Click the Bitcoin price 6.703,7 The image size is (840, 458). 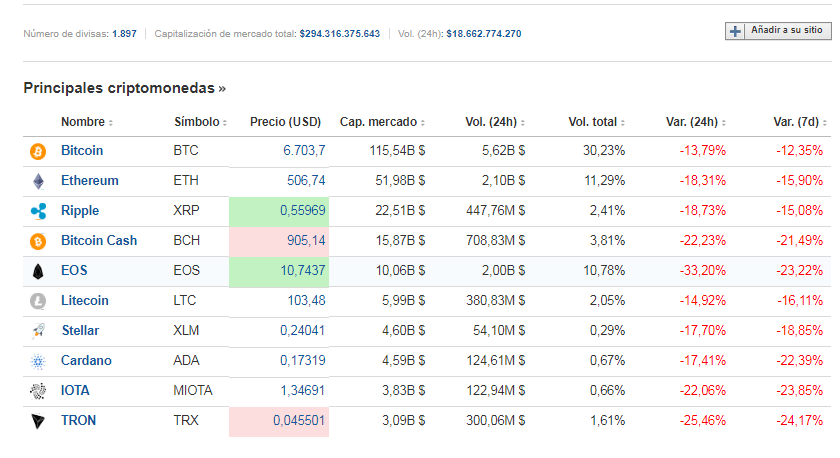tap(304, 151)
